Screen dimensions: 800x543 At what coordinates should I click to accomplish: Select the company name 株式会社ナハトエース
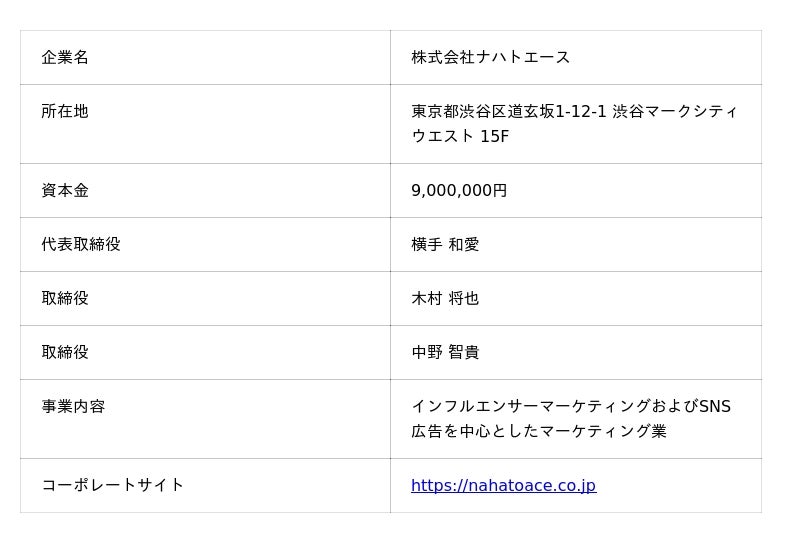(490, 58)
